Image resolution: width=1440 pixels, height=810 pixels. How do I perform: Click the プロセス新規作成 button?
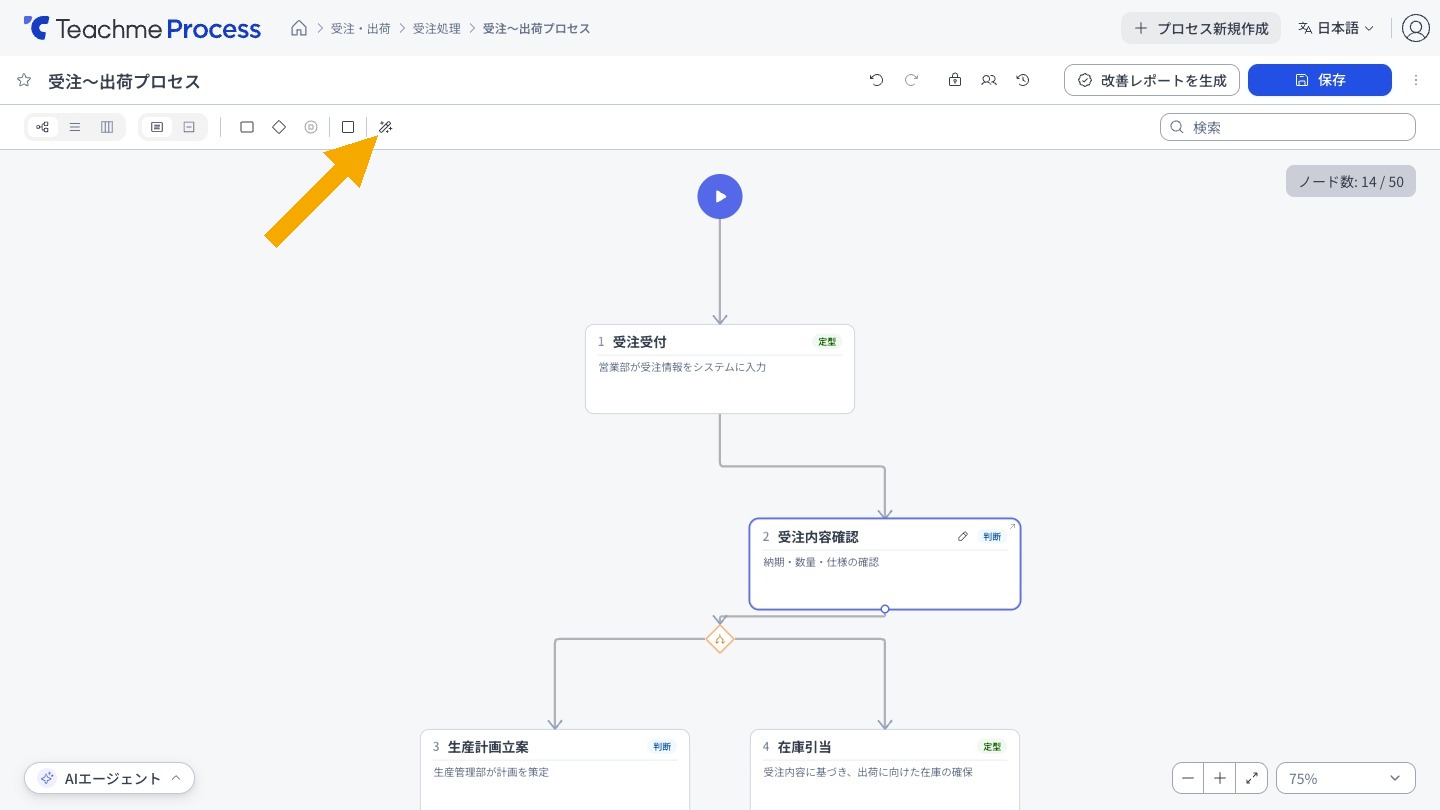pyautogui.click(x=1200, y=28)
